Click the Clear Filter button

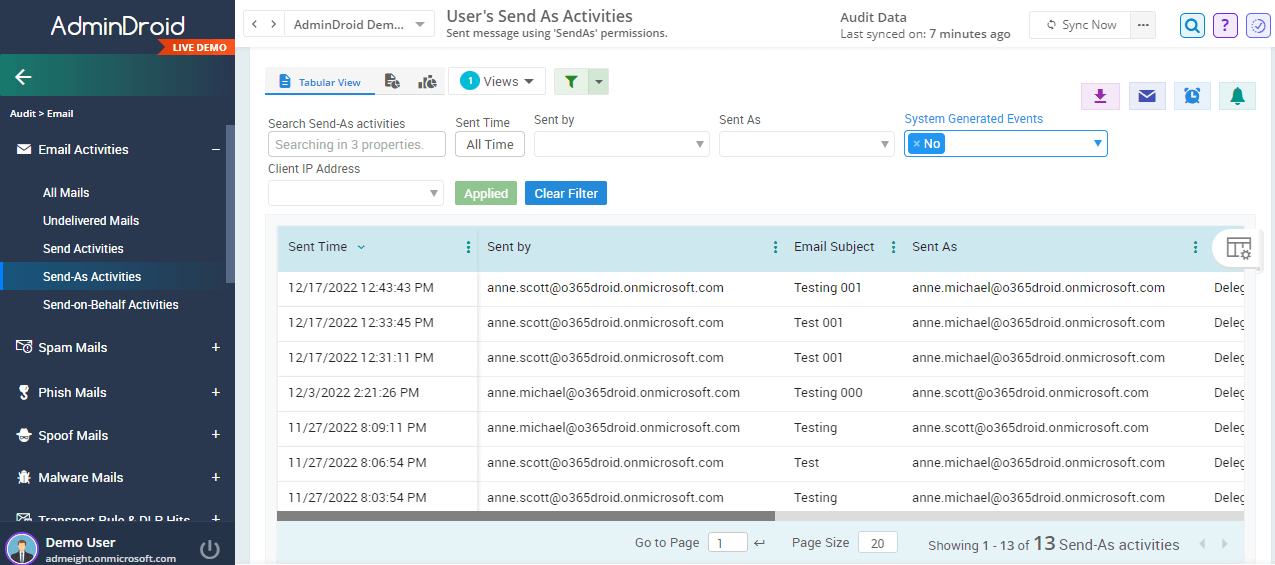coord(565,193)
